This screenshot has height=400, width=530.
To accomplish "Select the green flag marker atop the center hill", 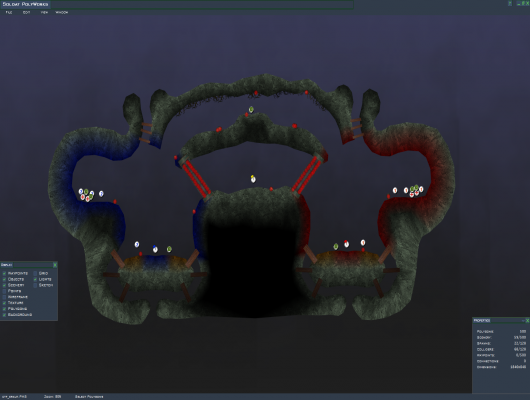I will coord(251,109).
